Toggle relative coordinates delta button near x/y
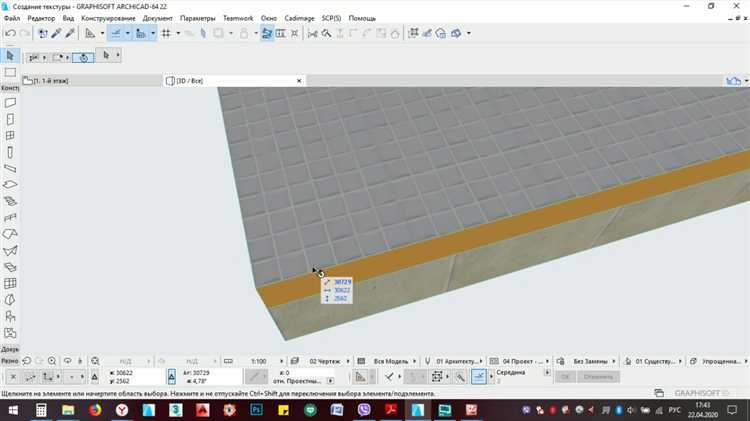This screenshot has height=421, width=750. point(95,377)
